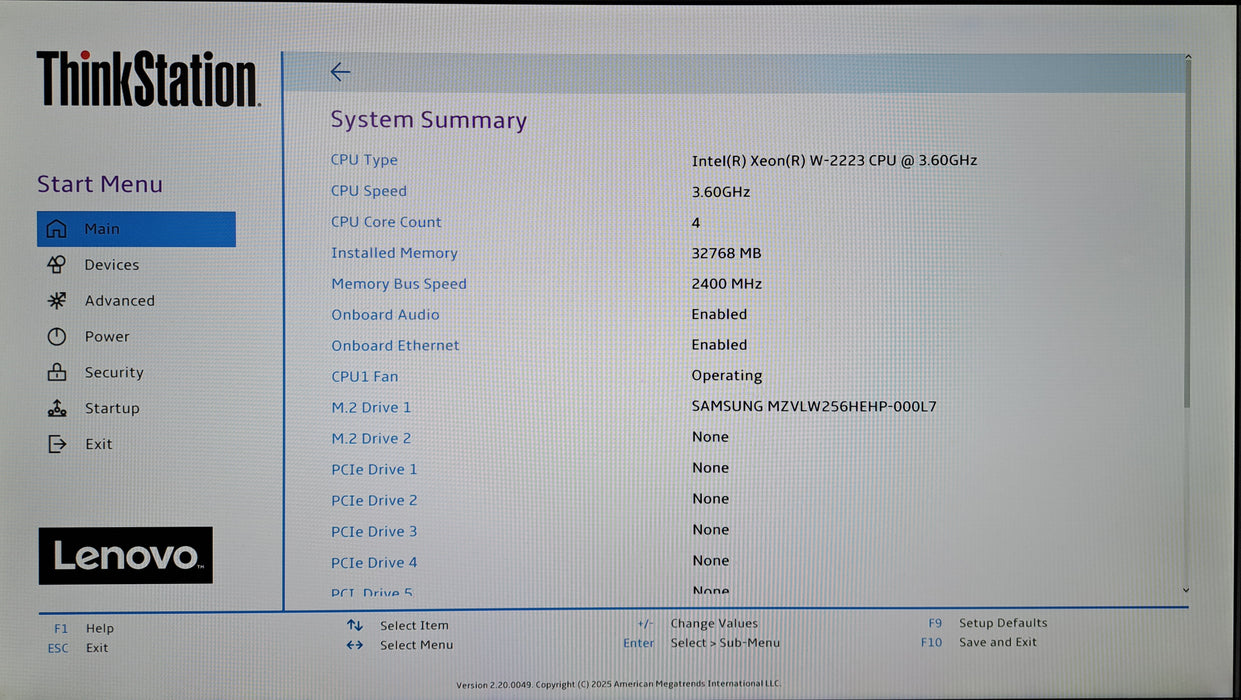
Task: Click the scrollbar up arrow
Action: tap(1187, 58)
